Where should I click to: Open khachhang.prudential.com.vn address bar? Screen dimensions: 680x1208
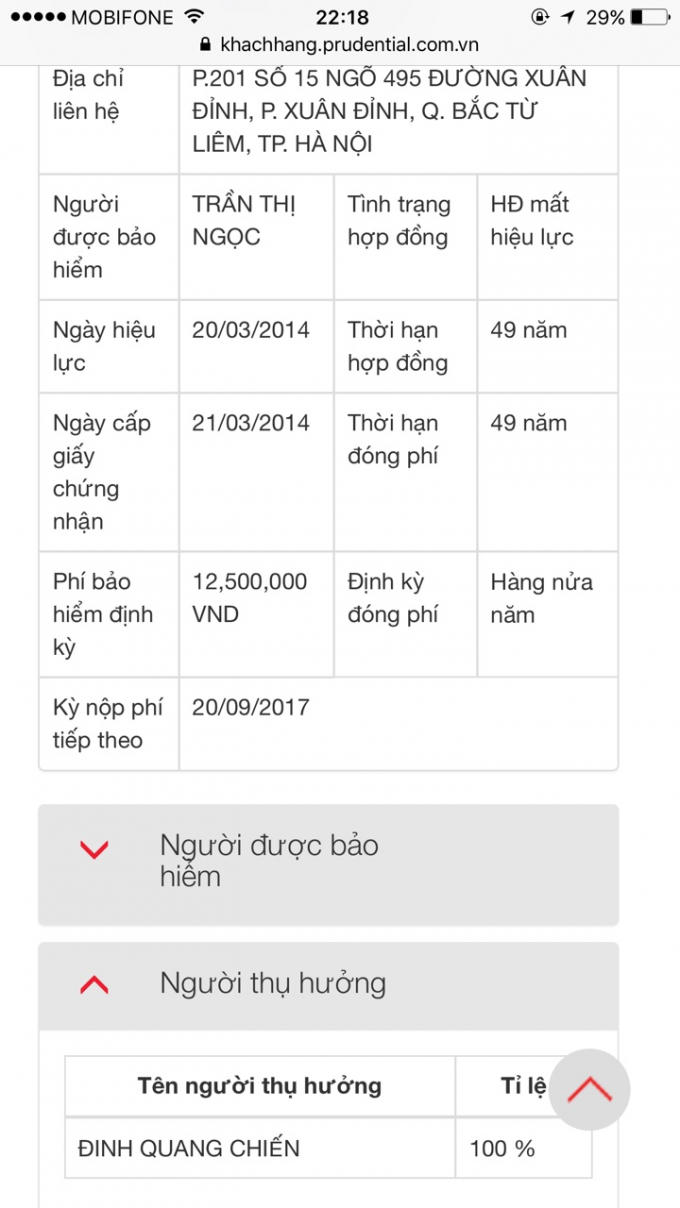click(340, 44)
